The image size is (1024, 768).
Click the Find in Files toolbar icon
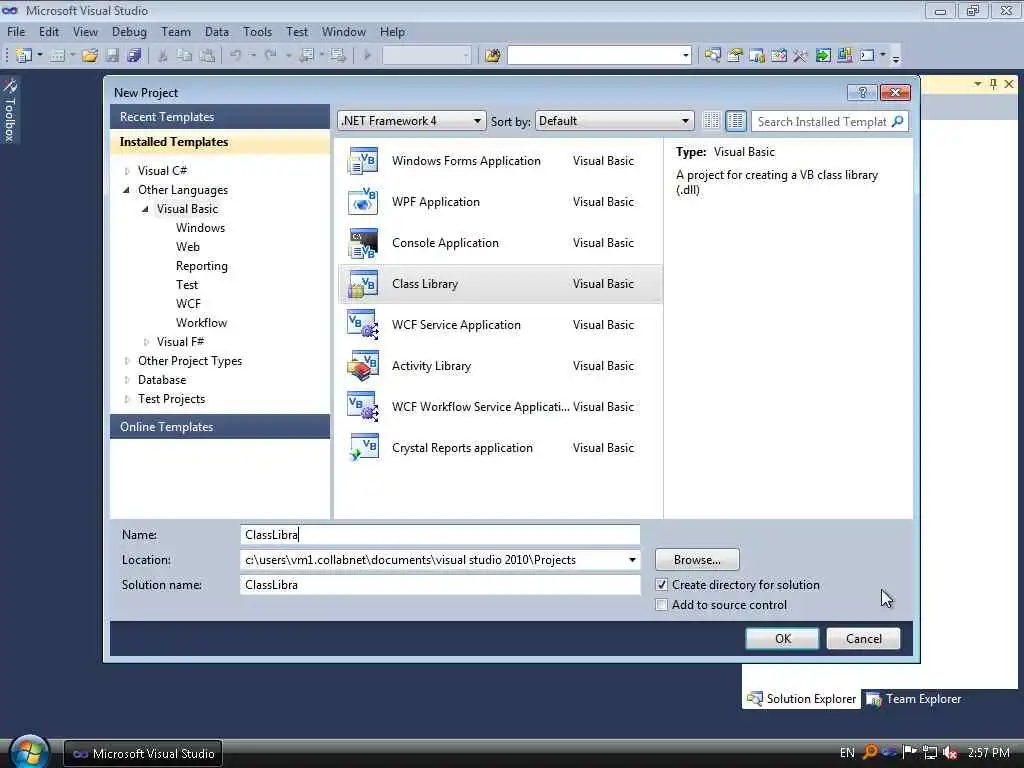(492, 56)
